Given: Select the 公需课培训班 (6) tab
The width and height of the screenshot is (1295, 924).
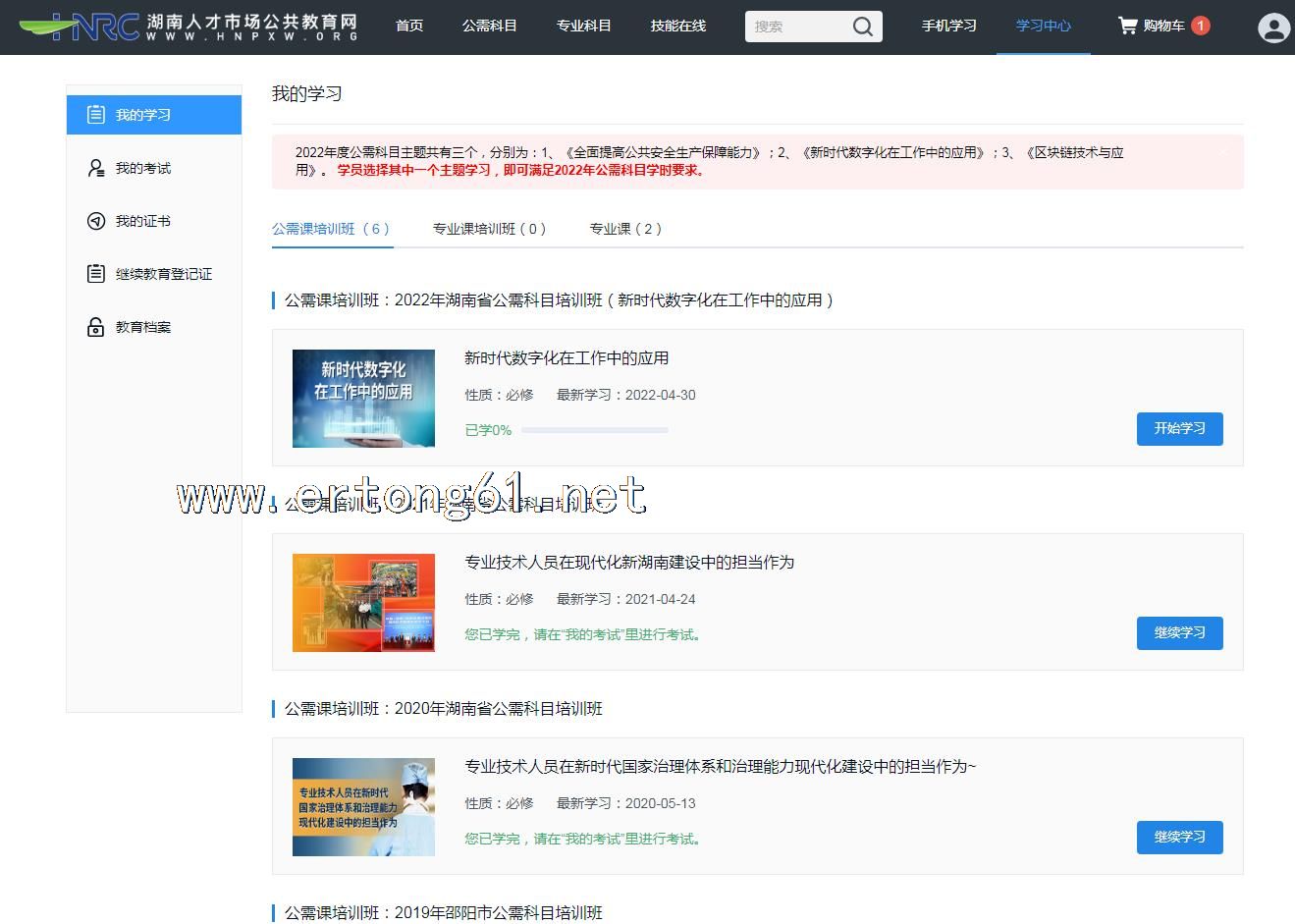Looking at the screenshot, I should (332, 229).
